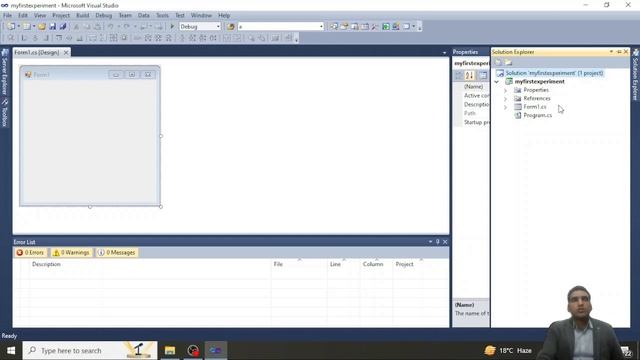Click the Form1 right-edge resize handle
640x360 pixels.
(161, 136)
